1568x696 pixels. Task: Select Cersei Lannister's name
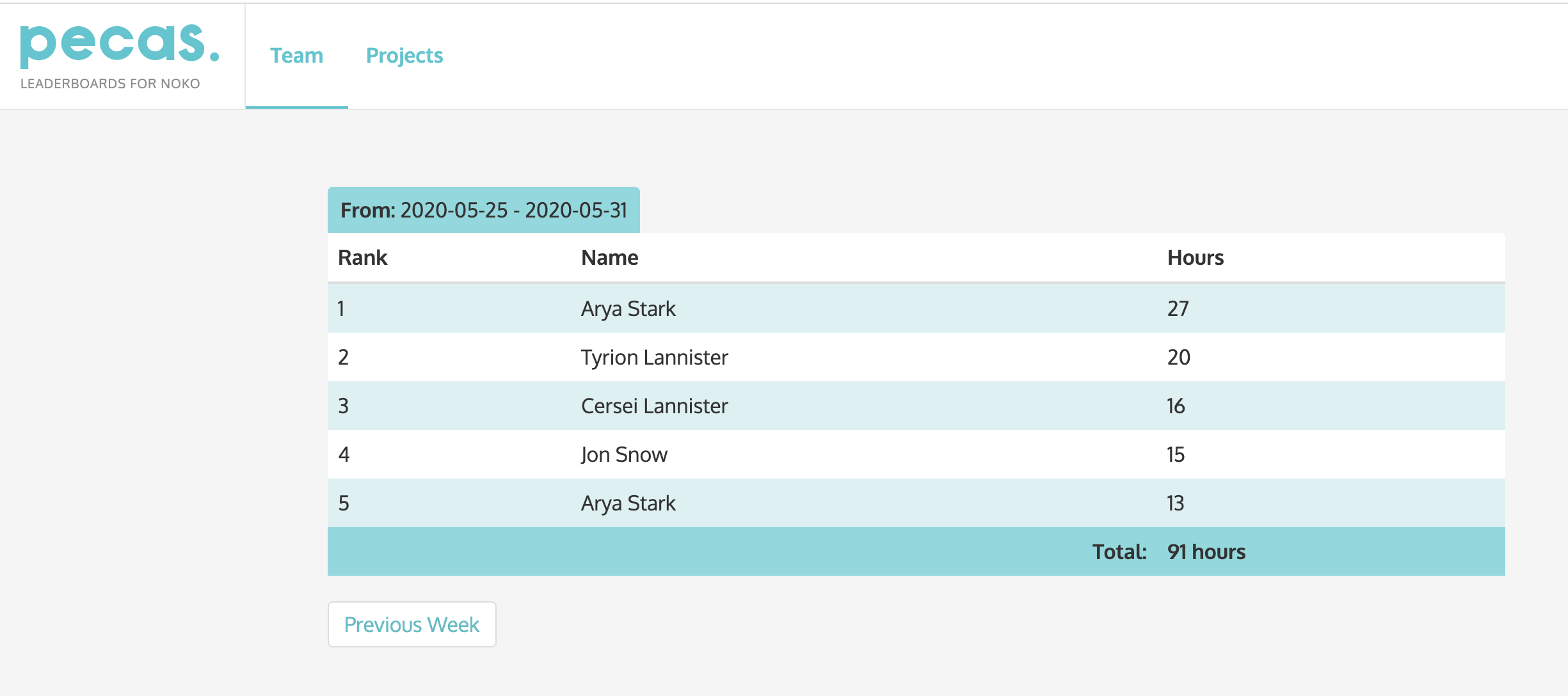coord(654,406)
